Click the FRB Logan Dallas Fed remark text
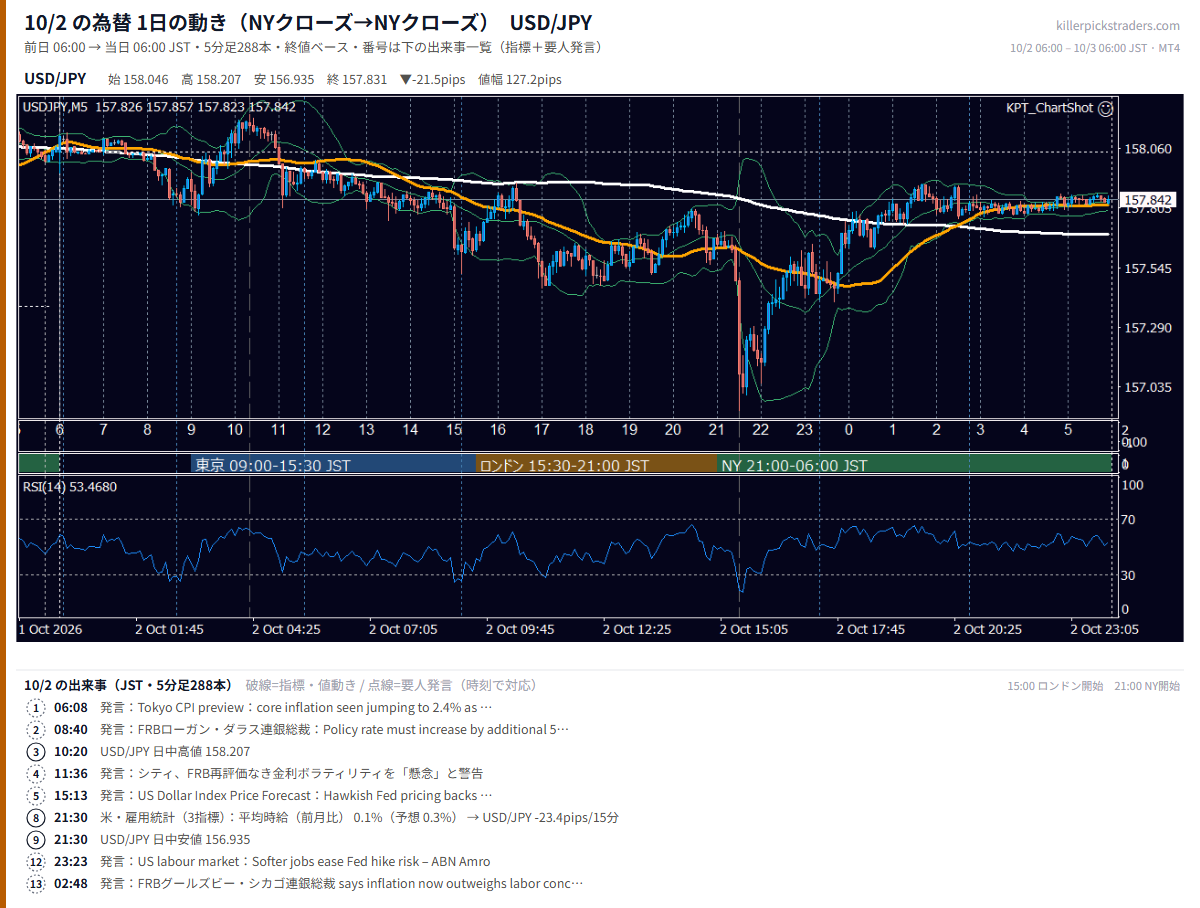This screenshot has width=1200, height=908. coord(335,729)
